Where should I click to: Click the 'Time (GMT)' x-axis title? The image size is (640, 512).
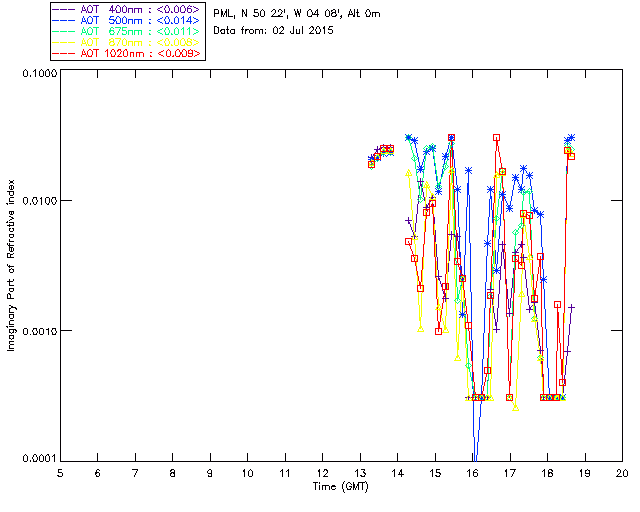point(340,486)
